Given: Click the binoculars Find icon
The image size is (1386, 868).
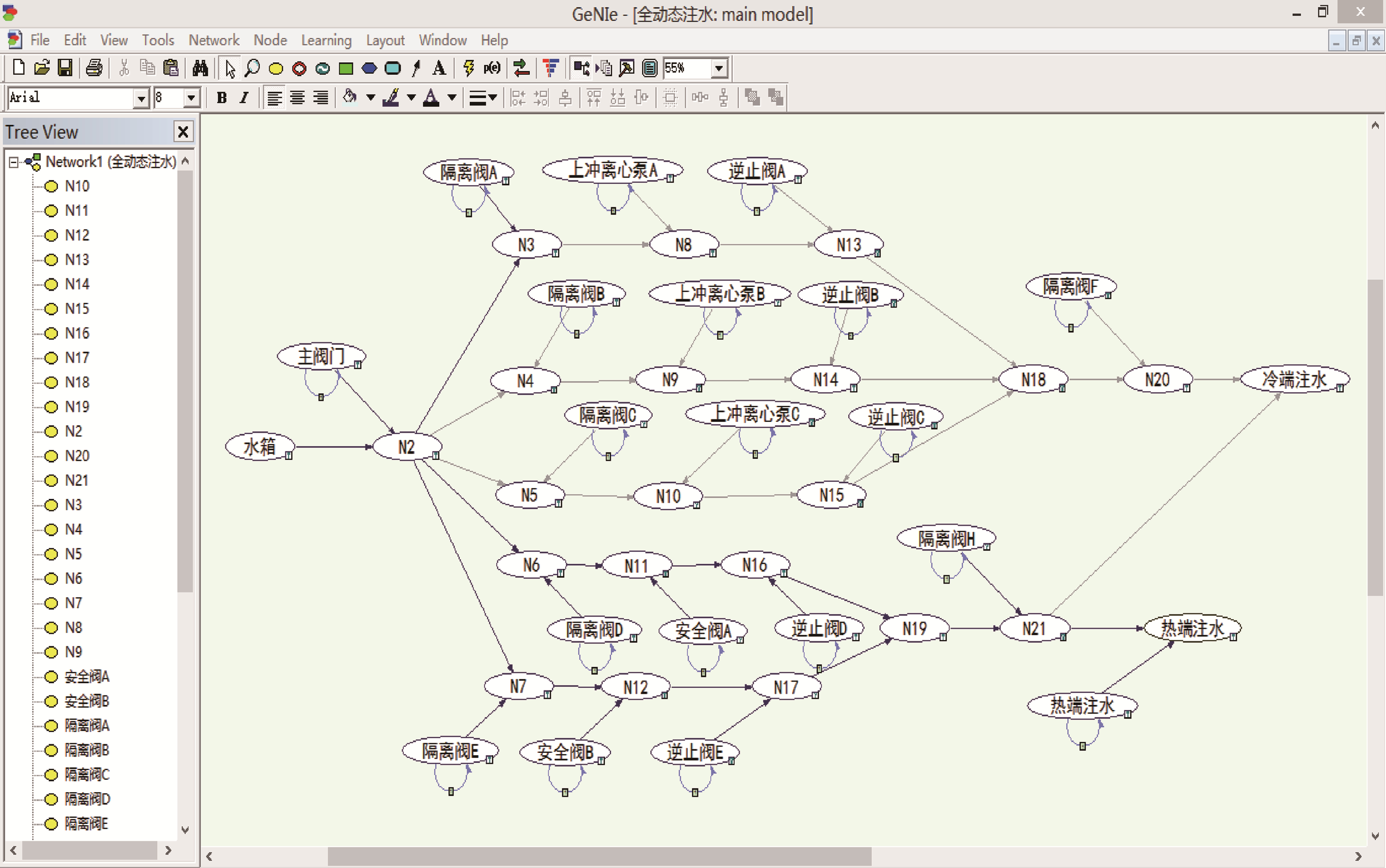Looking at the screenshot, I should point(200,68).
